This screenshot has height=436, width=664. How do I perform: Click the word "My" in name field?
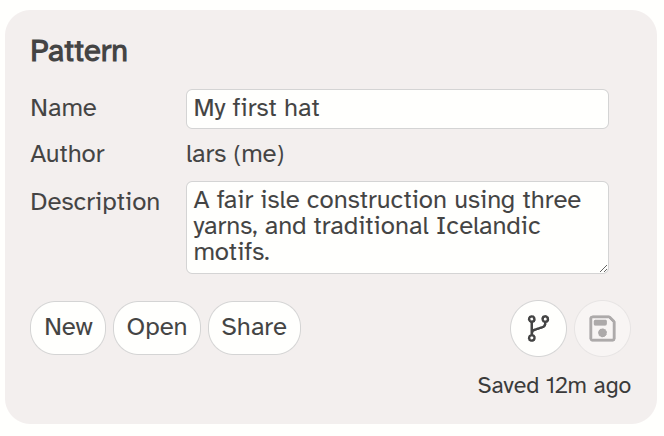[x=210, y=109]
